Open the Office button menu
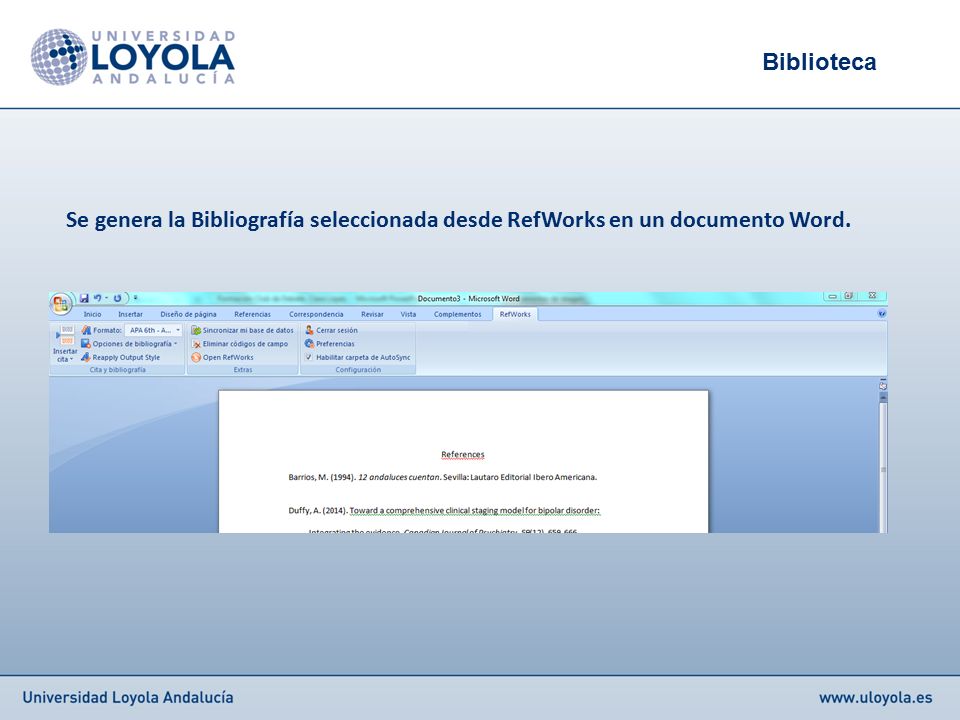960x720 pixels. [61, 302]
